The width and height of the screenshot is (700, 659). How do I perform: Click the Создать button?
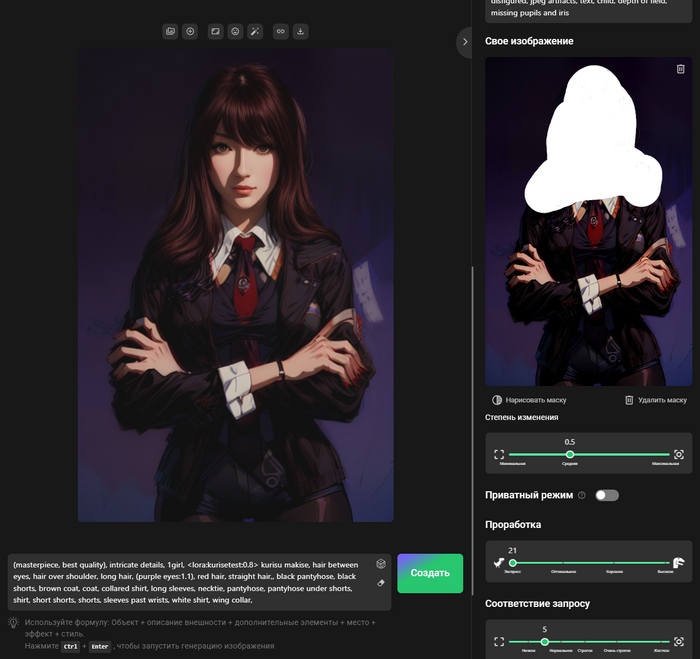[430, 573]
